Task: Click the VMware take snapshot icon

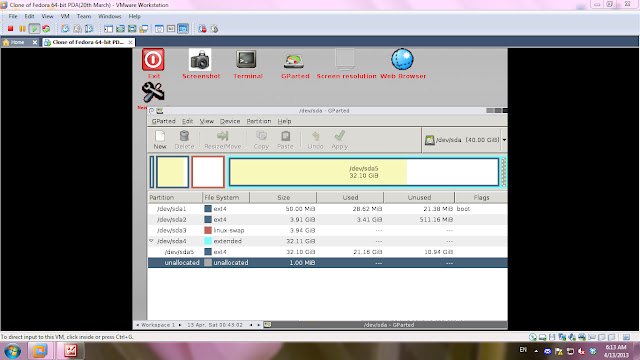Action: (x=65, y=29)
